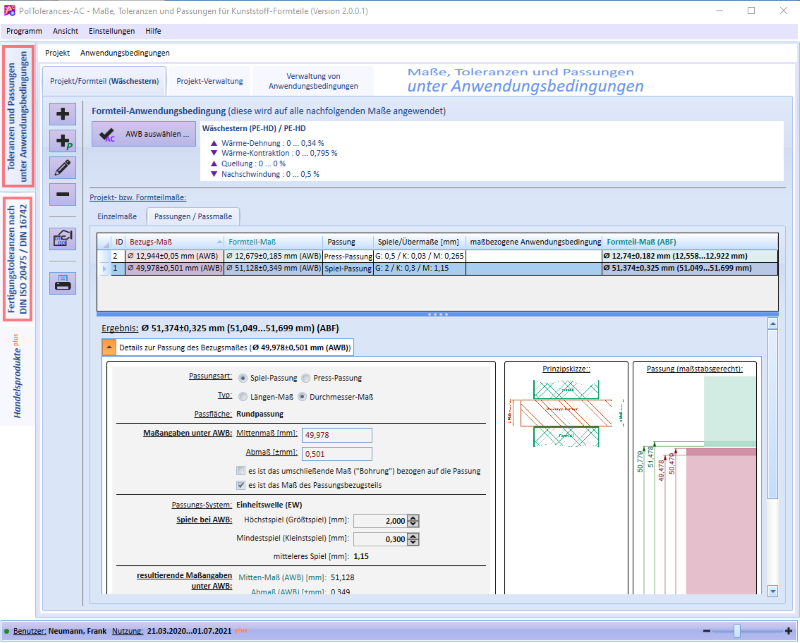Screen dimensions: 800x643
Task: Click the zoom-in plus icon in status bar
Action: pyautogui.click(x=788, y=631)
